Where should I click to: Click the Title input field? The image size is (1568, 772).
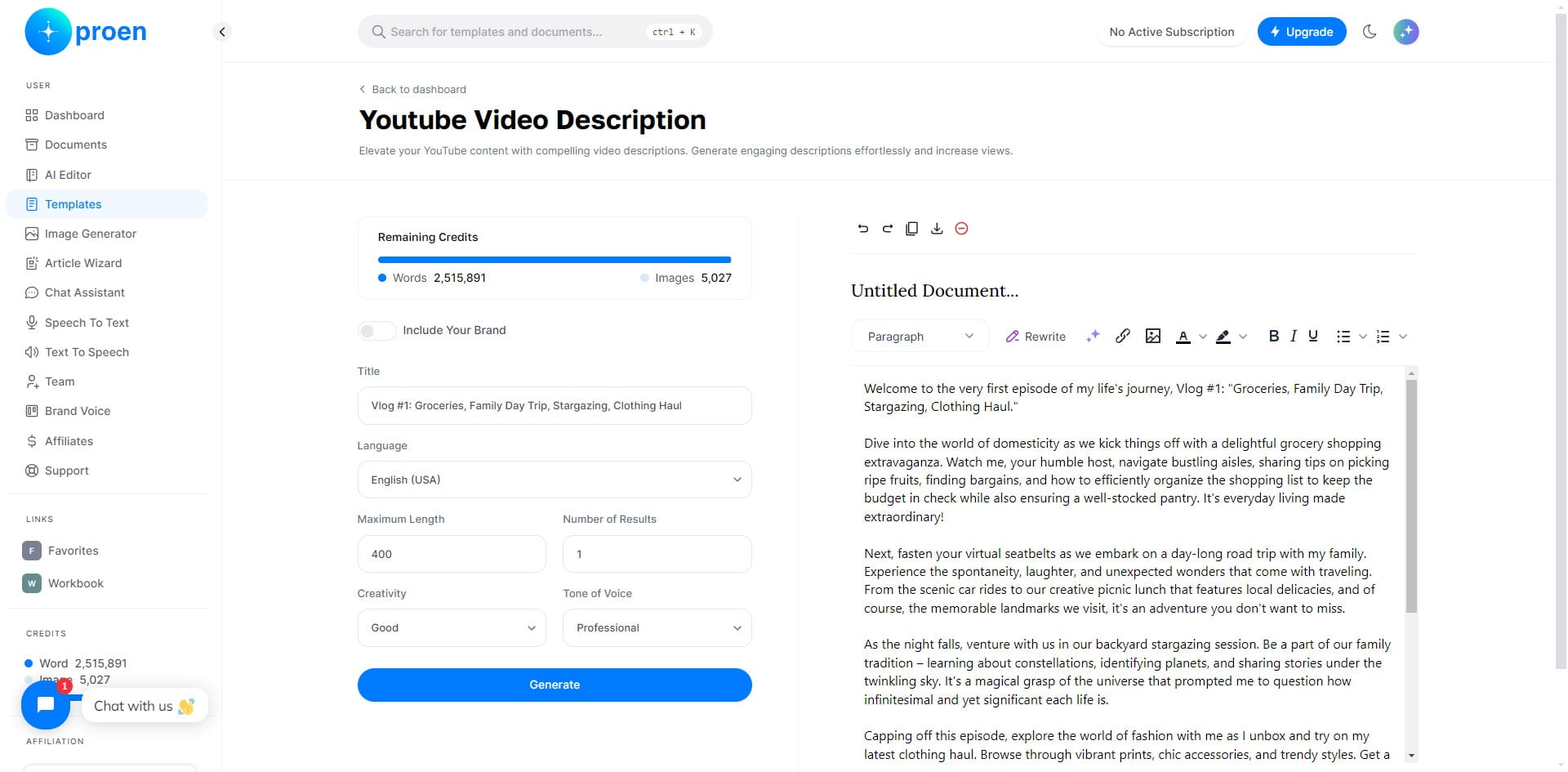pos(555,405)
